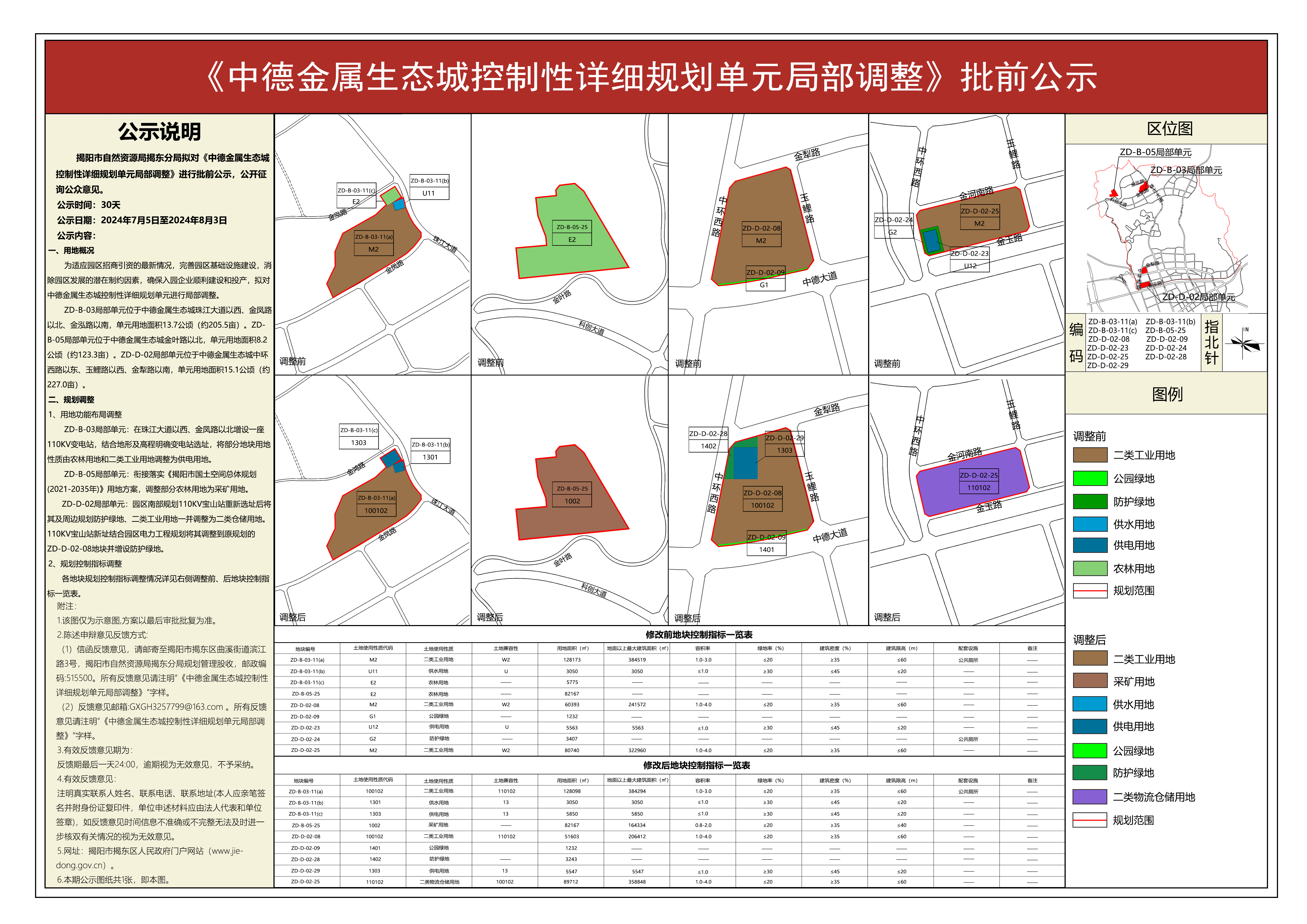
Task: Click the 公示时间：30天 line
Action: click(x=88, y=205)
